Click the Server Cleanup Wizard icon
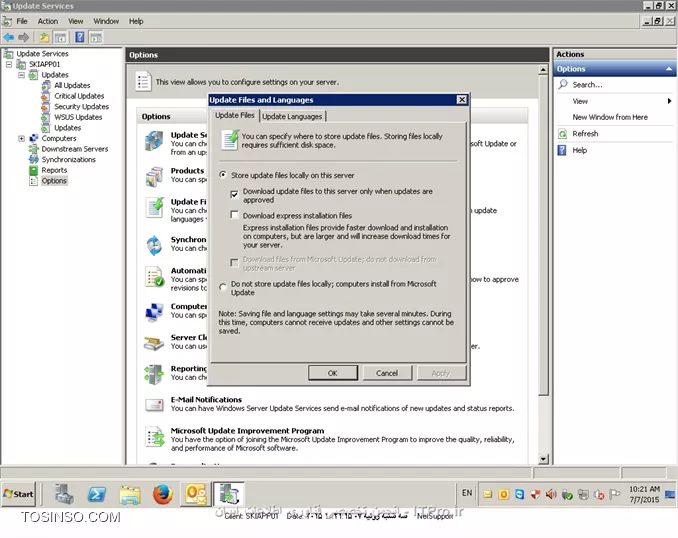Viewport: 678px width, 538px height. pos(154,343)
